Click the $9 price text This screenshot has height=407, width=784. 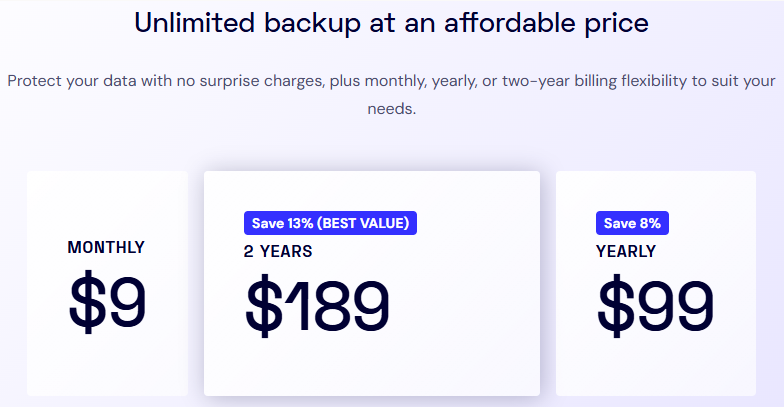pyautogui.click(x=108, y=302)
